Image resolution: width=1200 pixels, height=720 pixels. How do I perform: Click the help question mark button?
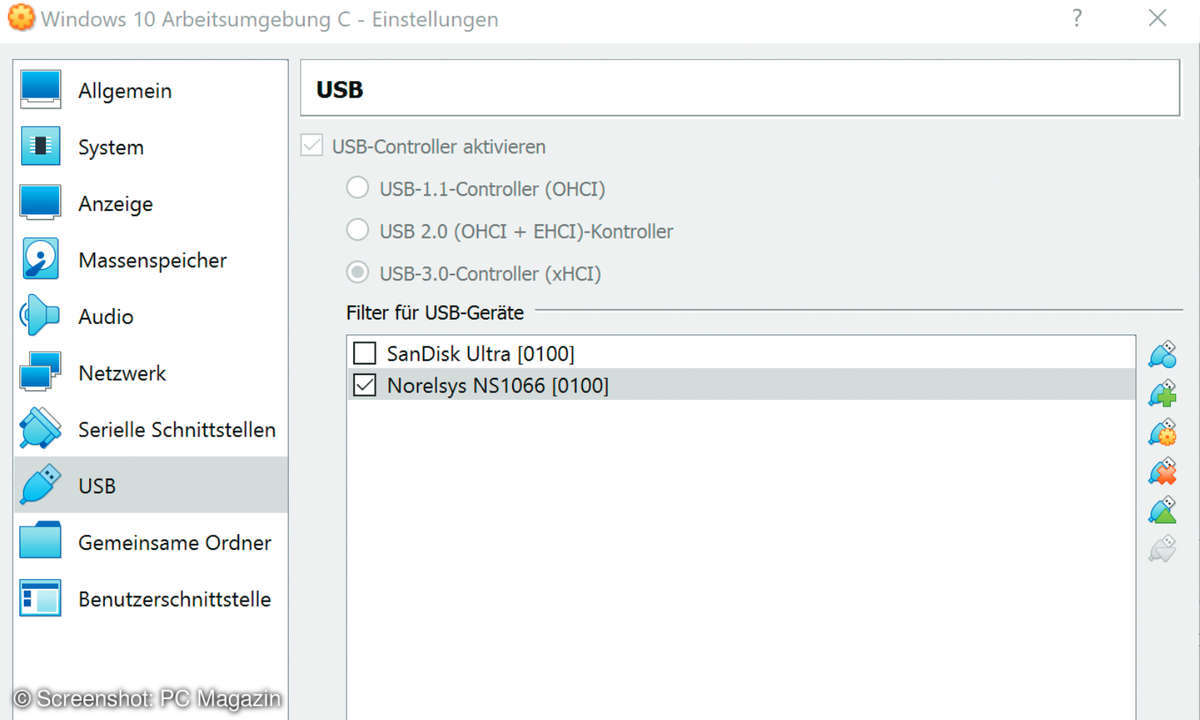[1077, 18]
